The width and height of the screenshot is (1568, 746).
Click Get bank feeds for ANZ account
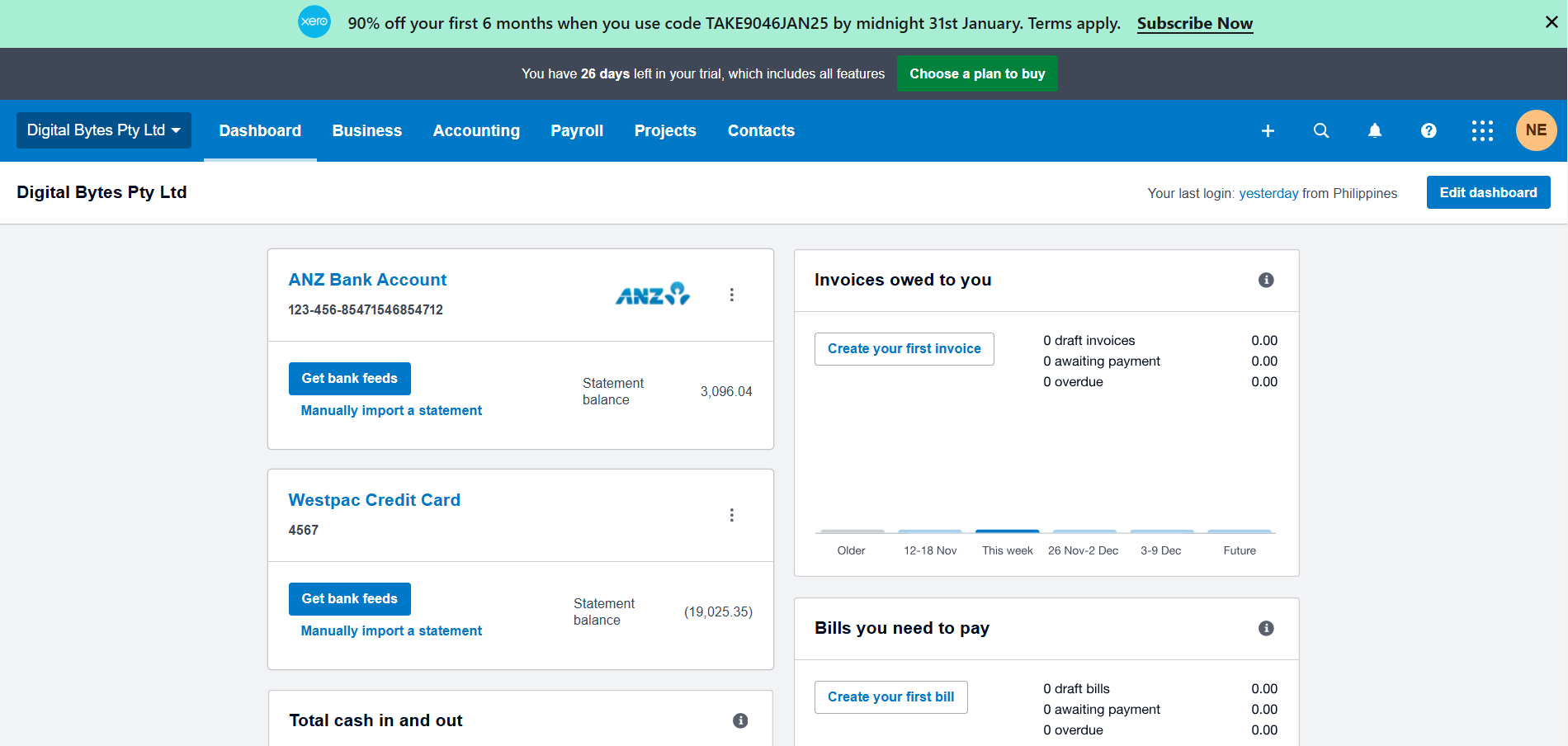pos(349,378)
